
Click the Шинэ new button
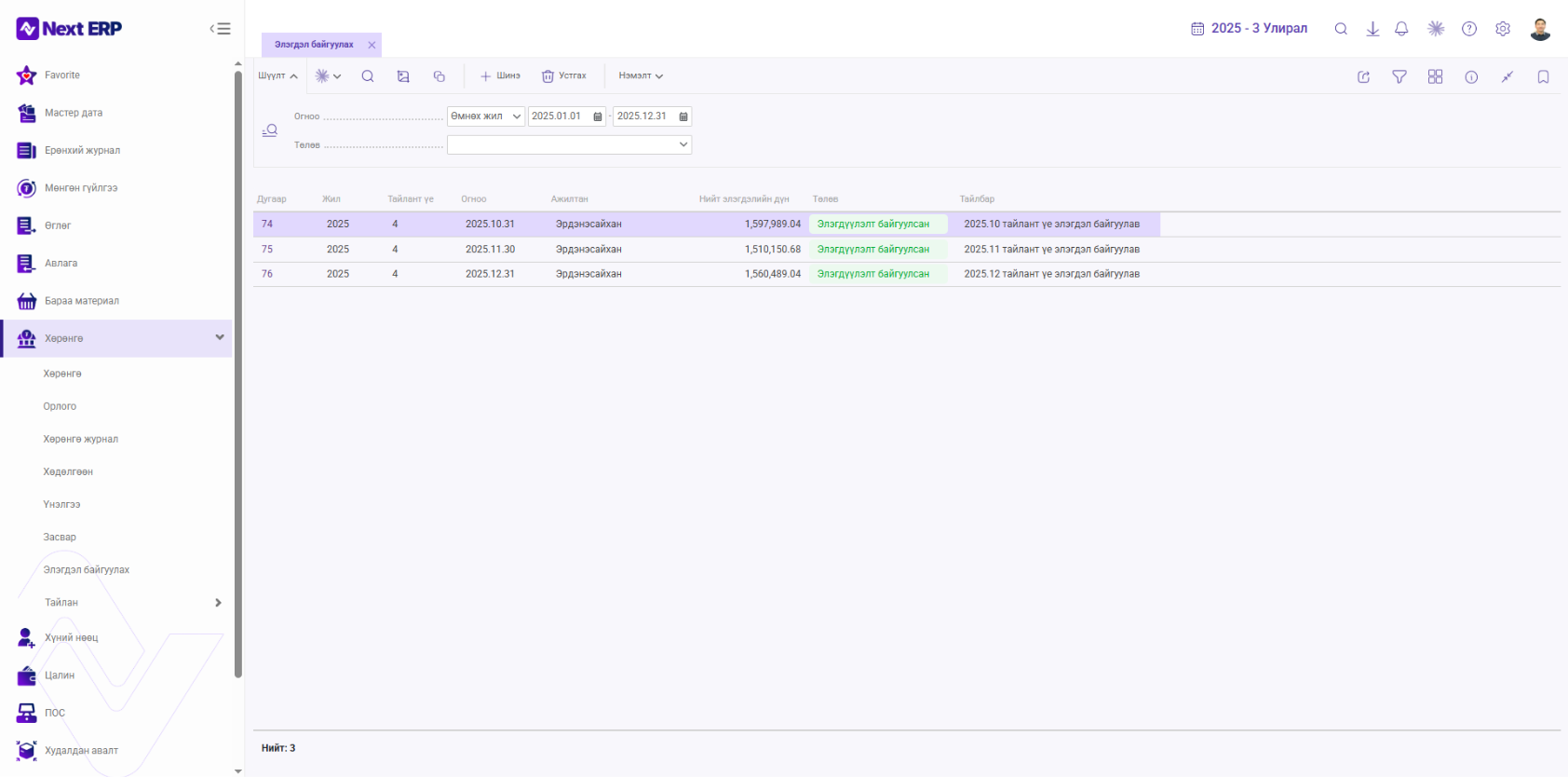pyautogui.click(x=500, y=76)
